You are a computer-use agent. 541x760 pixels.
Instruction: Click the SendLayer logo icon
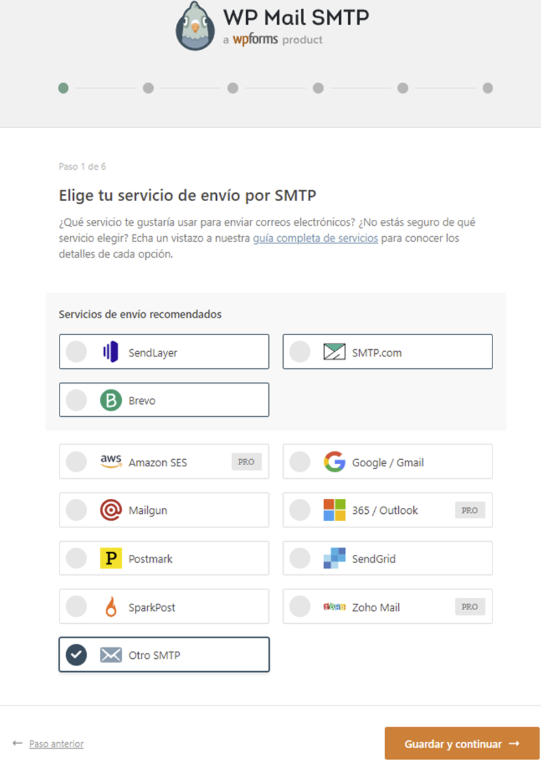[x=111, y=352]
